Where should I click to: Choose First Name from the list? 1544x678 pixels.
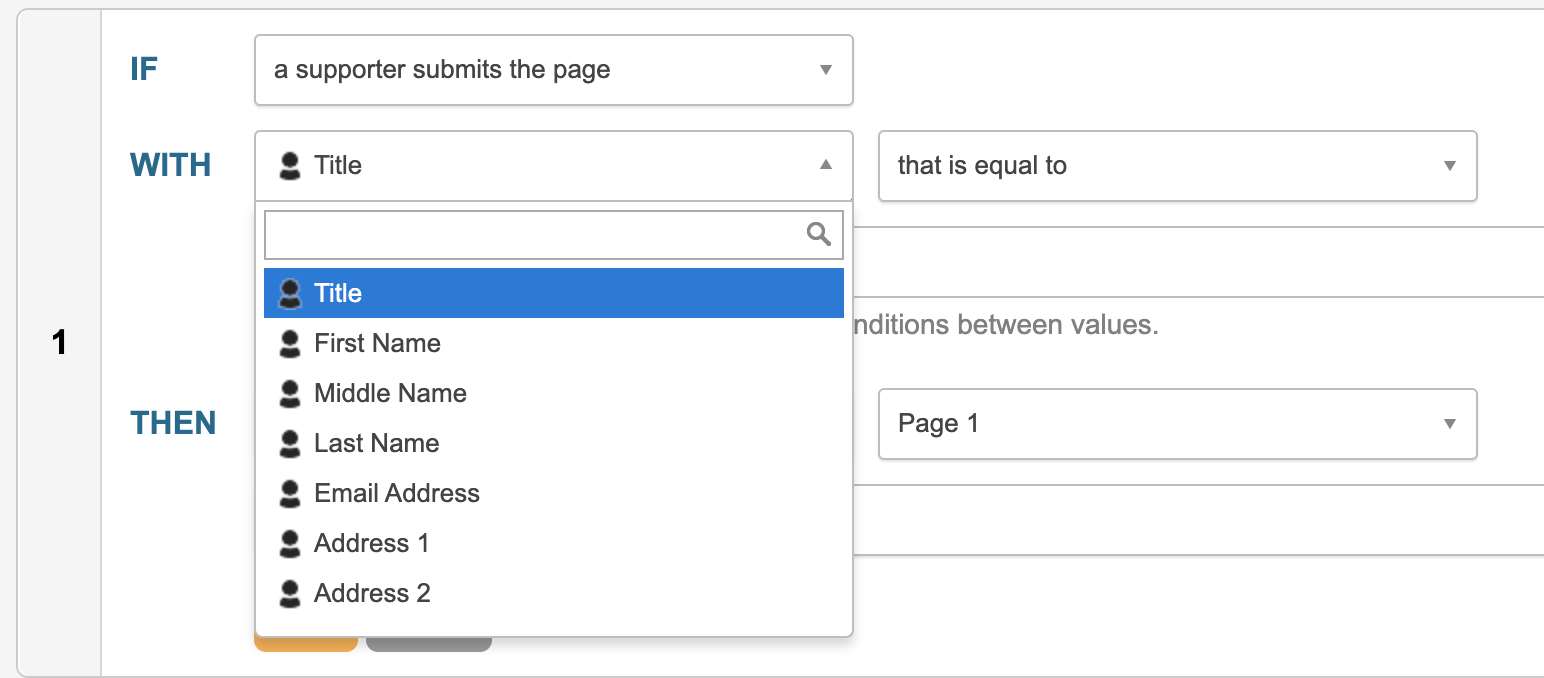[x=377, y=343]
